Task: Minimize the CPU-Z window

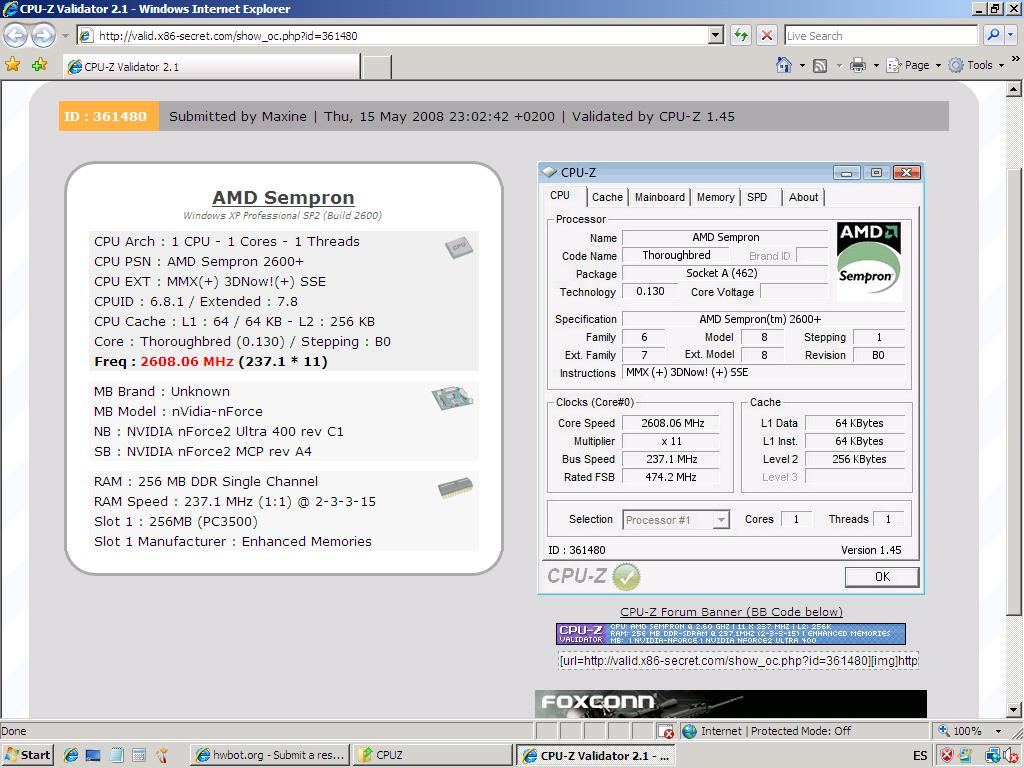Action: tap(846, 172)
